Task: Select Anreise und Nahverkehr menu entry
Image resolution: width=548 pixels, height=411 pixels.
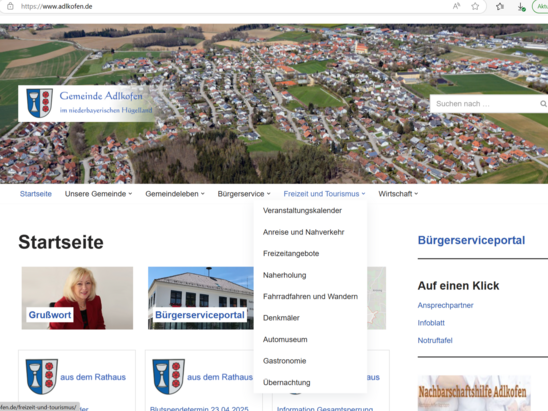Action: (303, 232)
